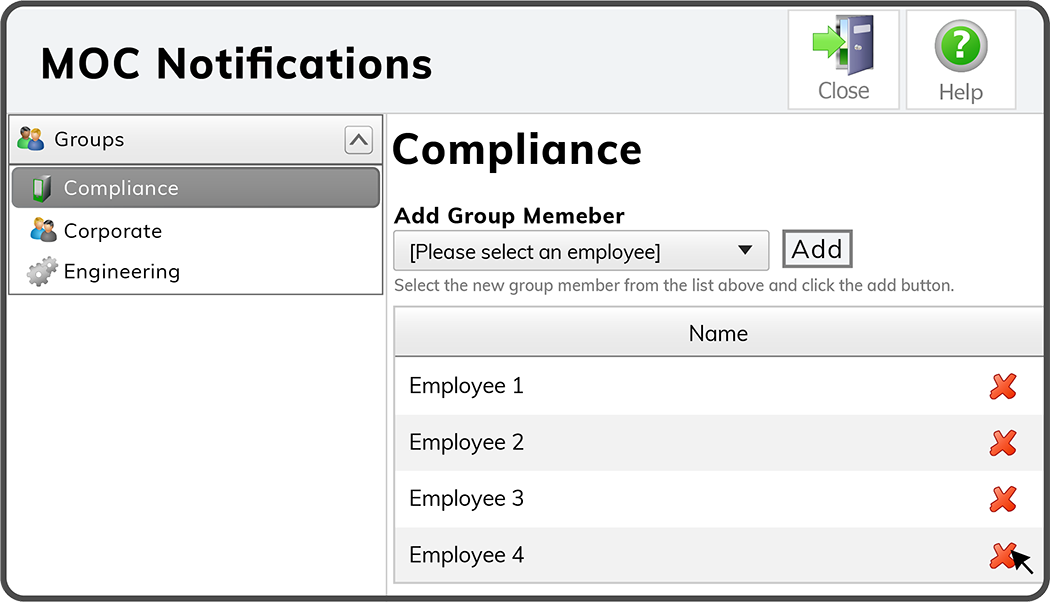This screenshot has width=1050, height=602.
Task: Remove Employee 1 with the red X
Action: coord(1002,386)
